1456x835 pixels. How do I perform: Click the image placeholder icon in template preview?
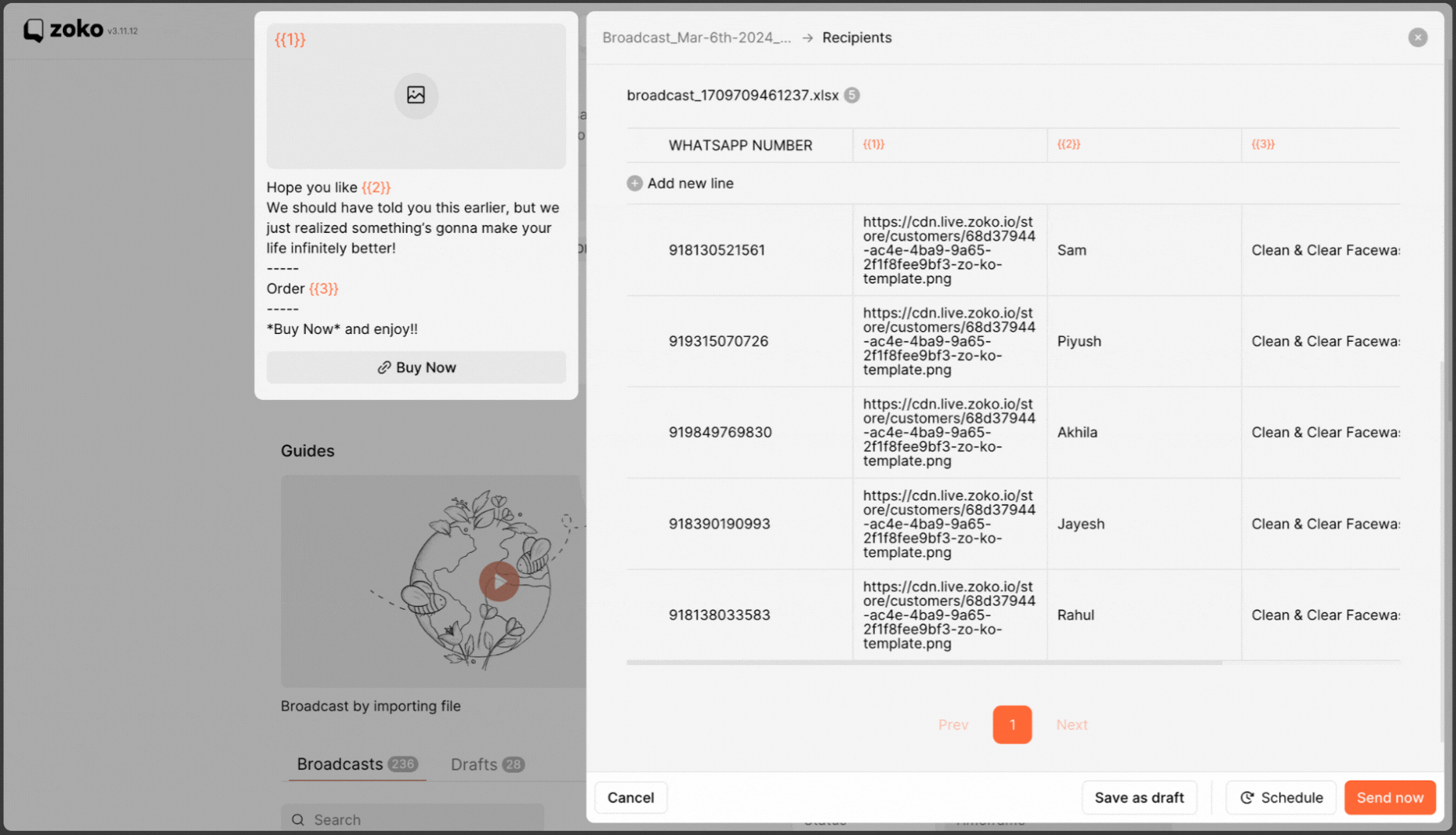click(x=416, y=95)
